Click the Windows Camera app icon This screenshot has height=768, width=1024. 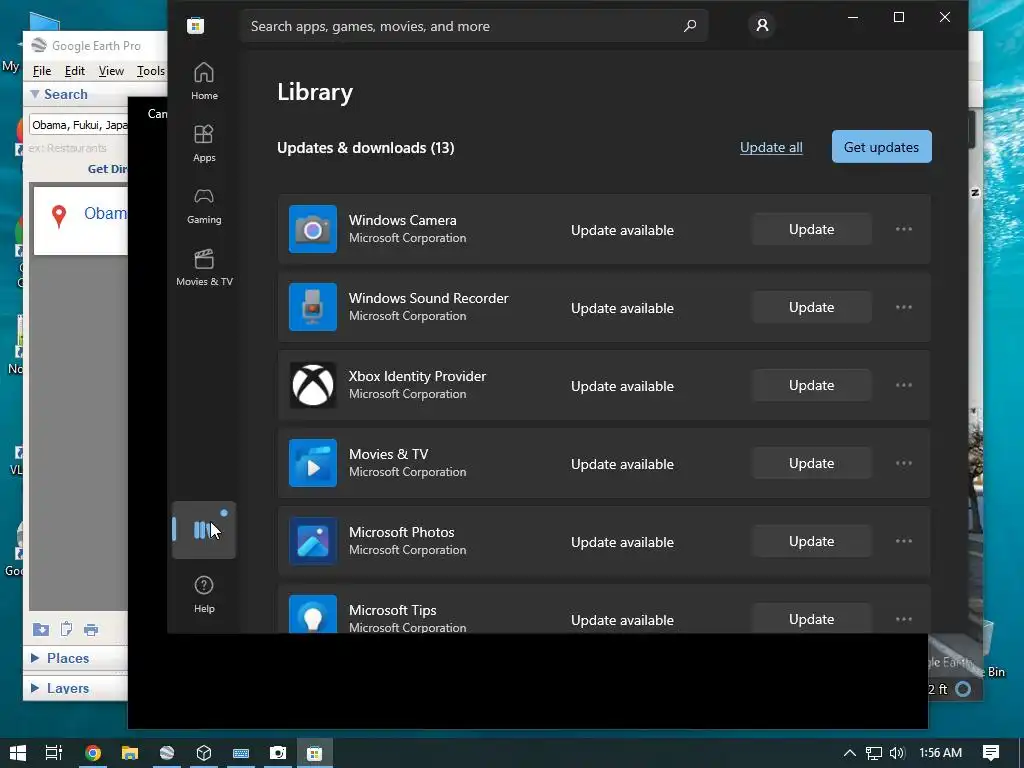pyautogui.click(x=313, y=229)
